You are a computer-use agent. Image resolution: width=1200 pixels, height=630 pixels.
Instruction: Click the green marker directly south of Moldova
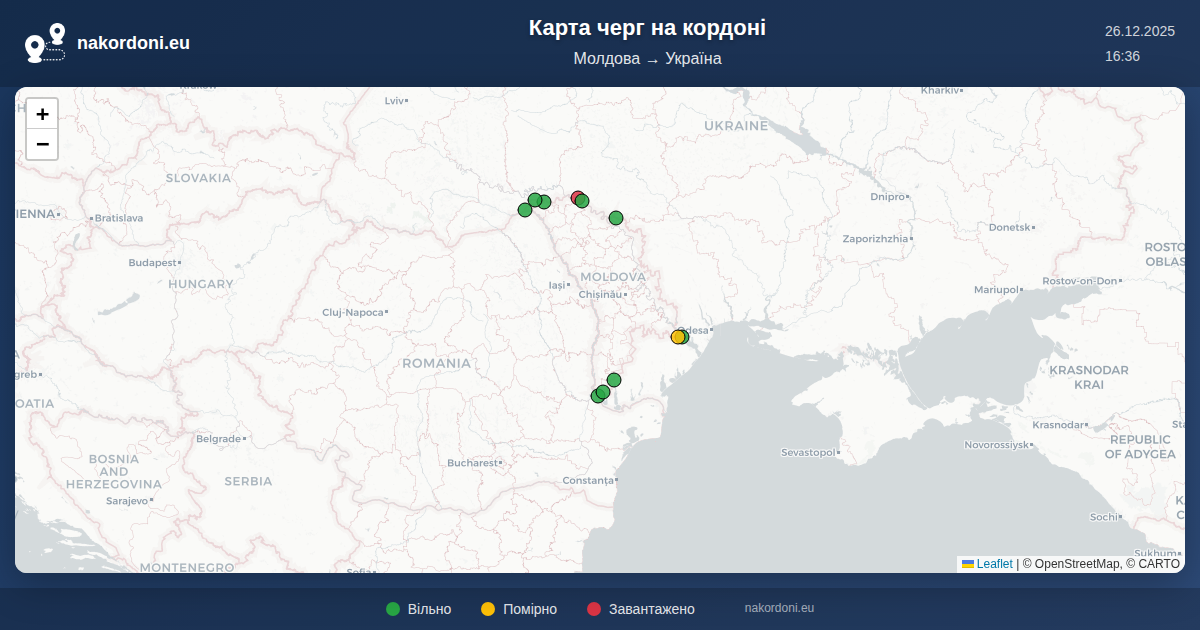point(614,380)
